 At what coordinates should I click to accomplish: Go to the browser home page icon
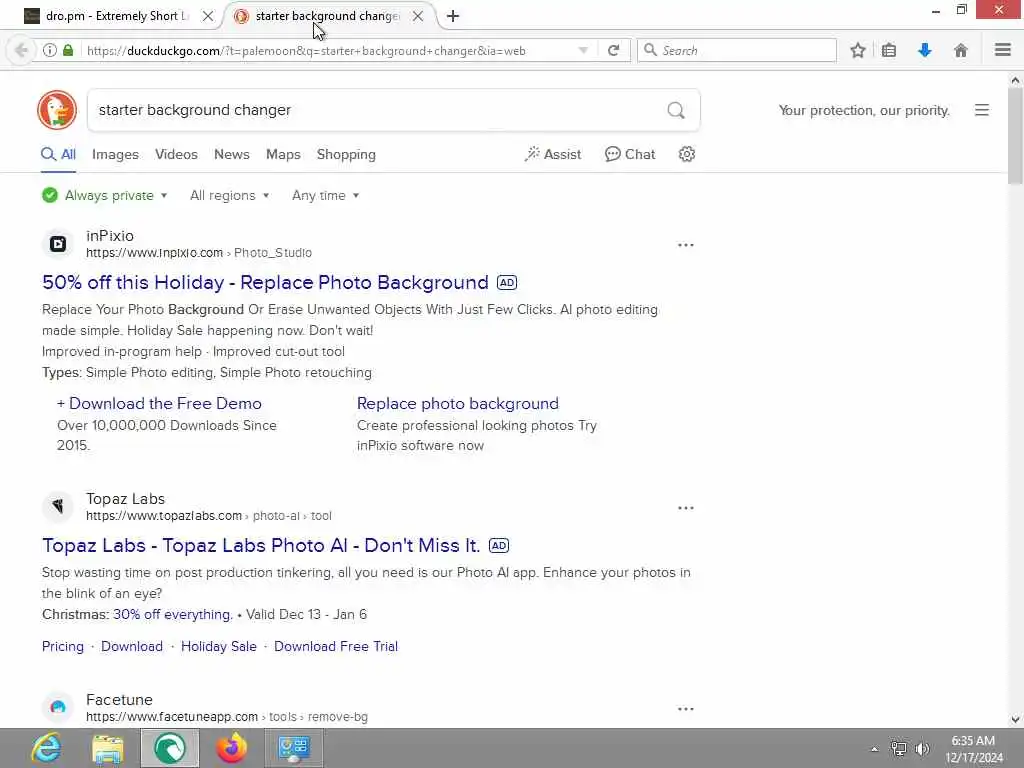[x=960, y=50]
